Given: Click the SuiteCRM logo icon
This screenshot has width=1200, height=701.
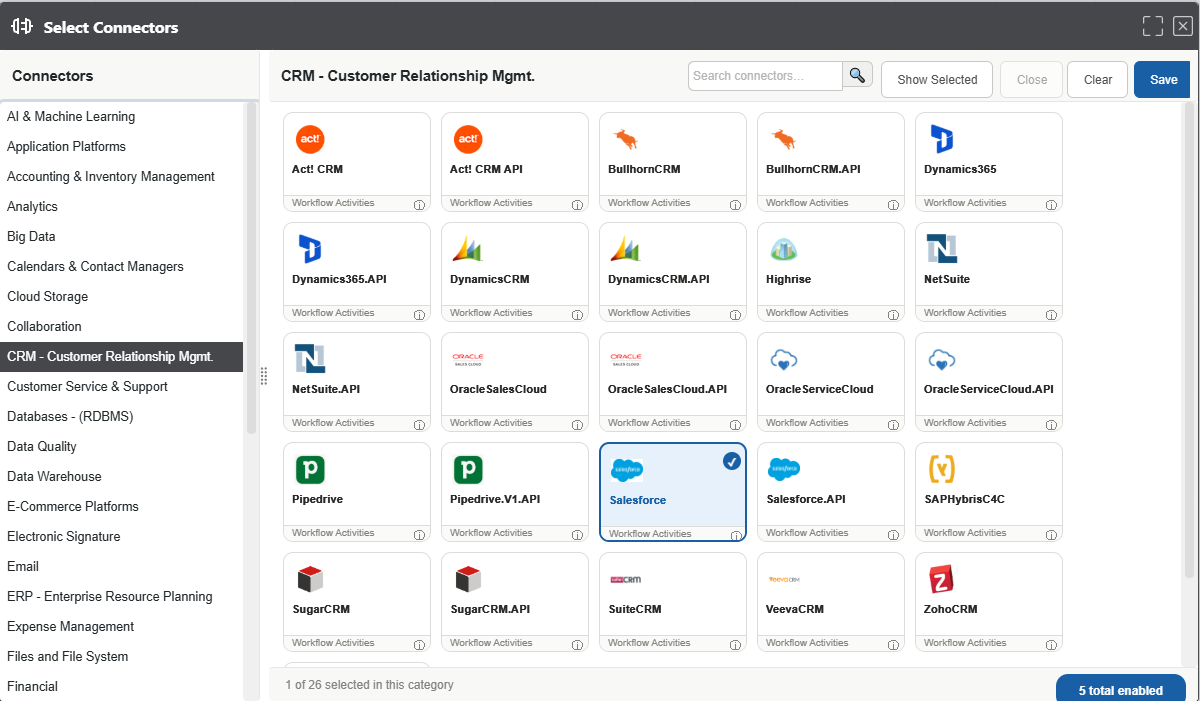Looking at the screenshot, I should [626, 579].
